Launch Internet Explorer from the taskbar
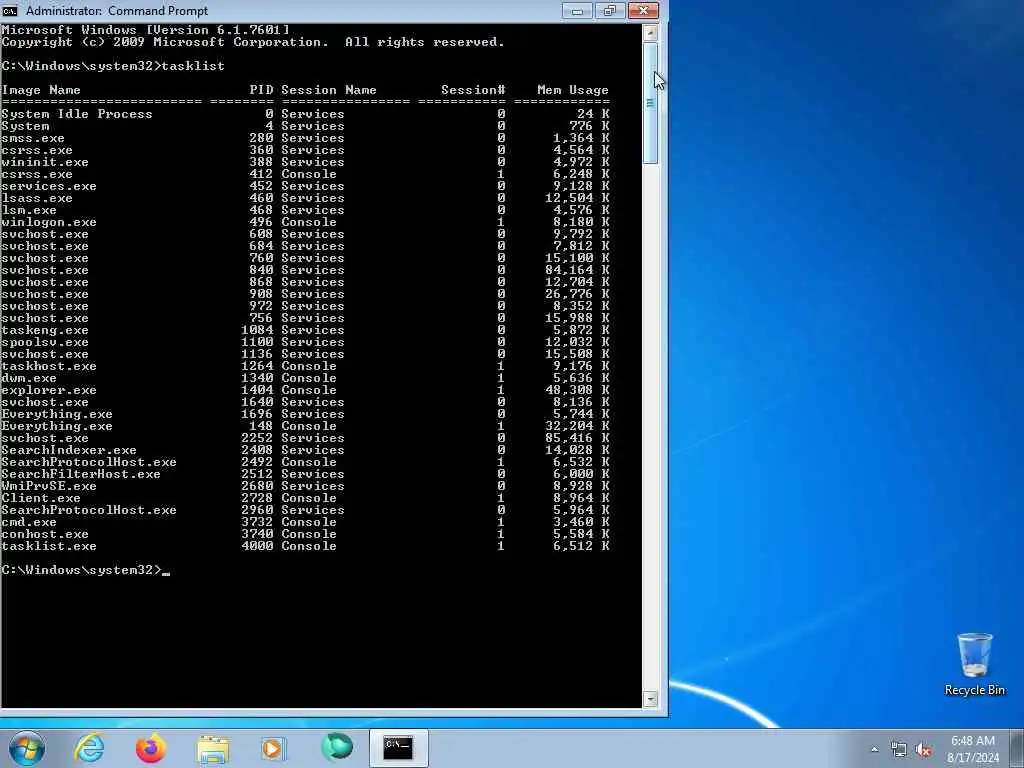1024x768 pixels. 89,748
